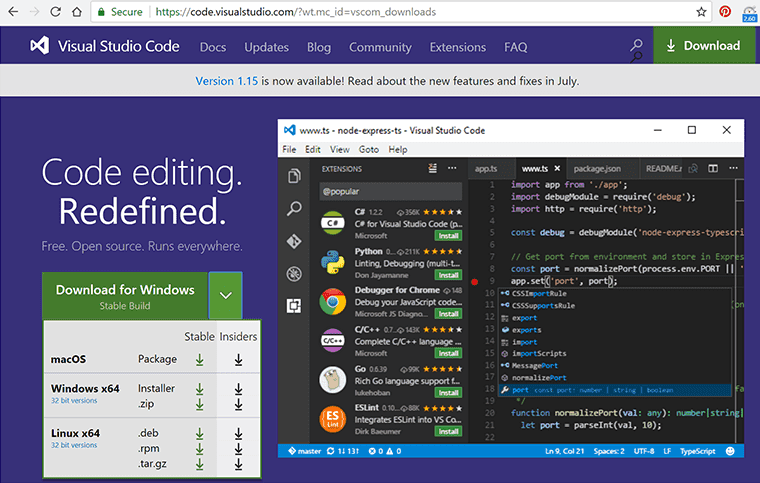Bookmark page with the star icon
The width and height of the screenshot is (760, 483).
pyautogui.click(x=701, y=11)
